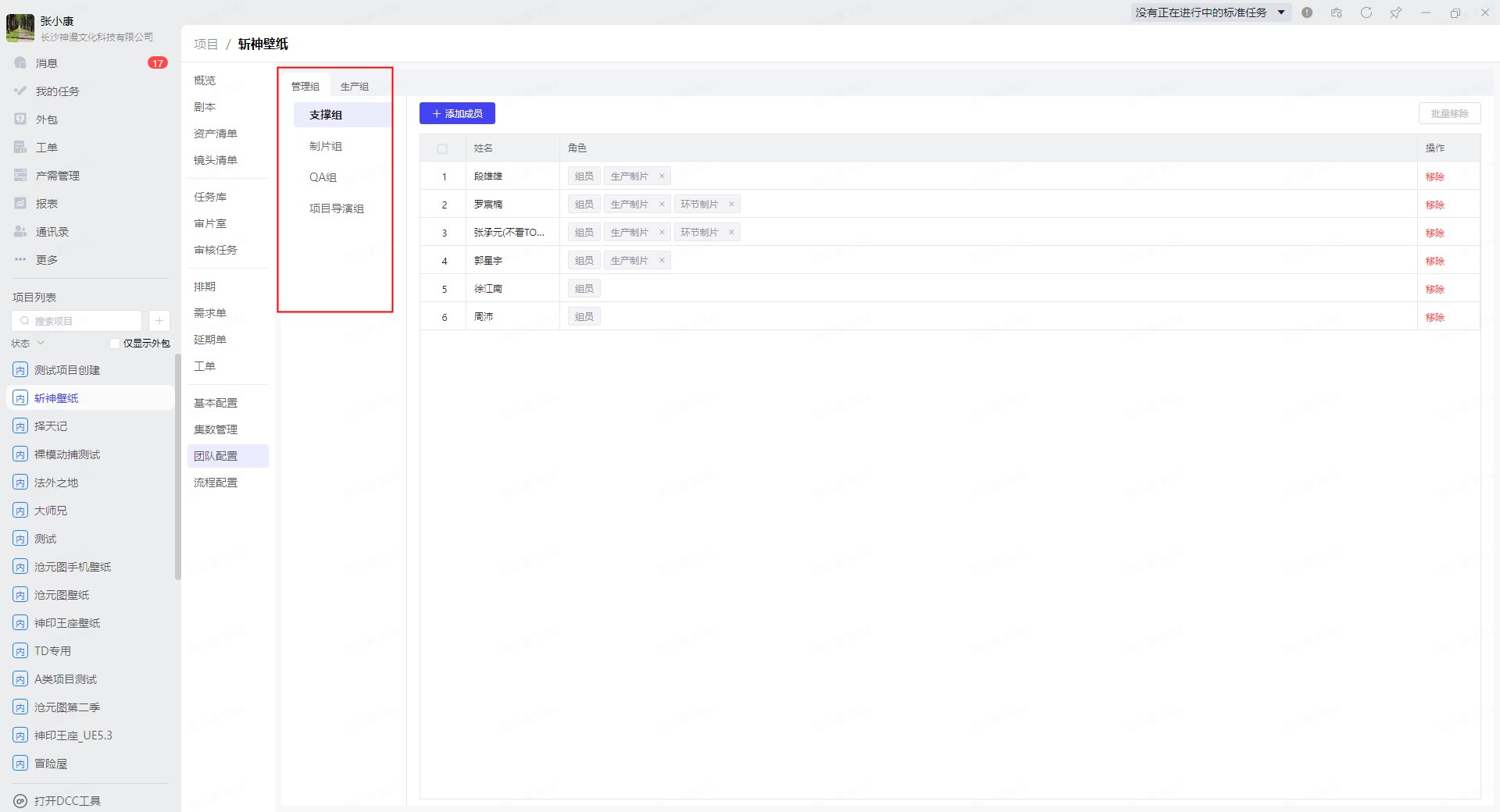Screen dimensions: 1500x812
Task: Enable the 仅显示外包 checkbox
Action: tap(115, 344)
